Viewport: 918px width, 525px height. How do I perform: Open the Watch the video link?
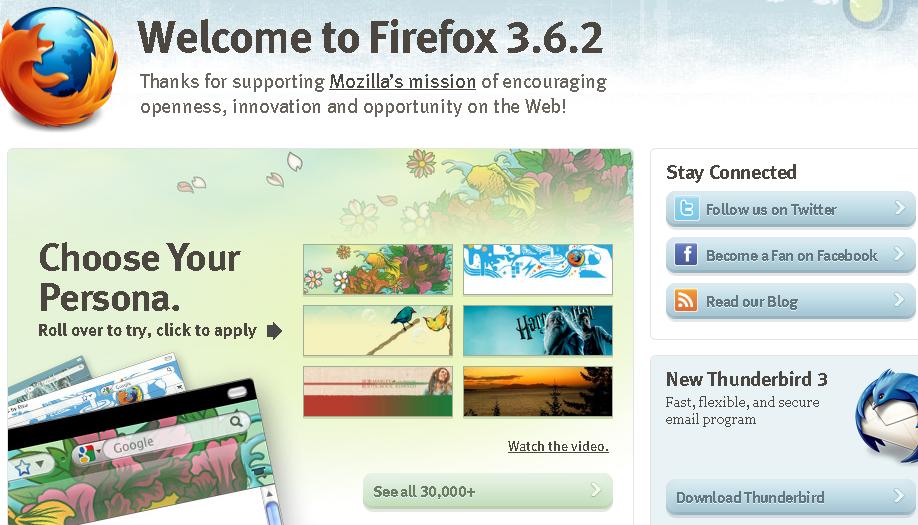(x=558, y=447)
